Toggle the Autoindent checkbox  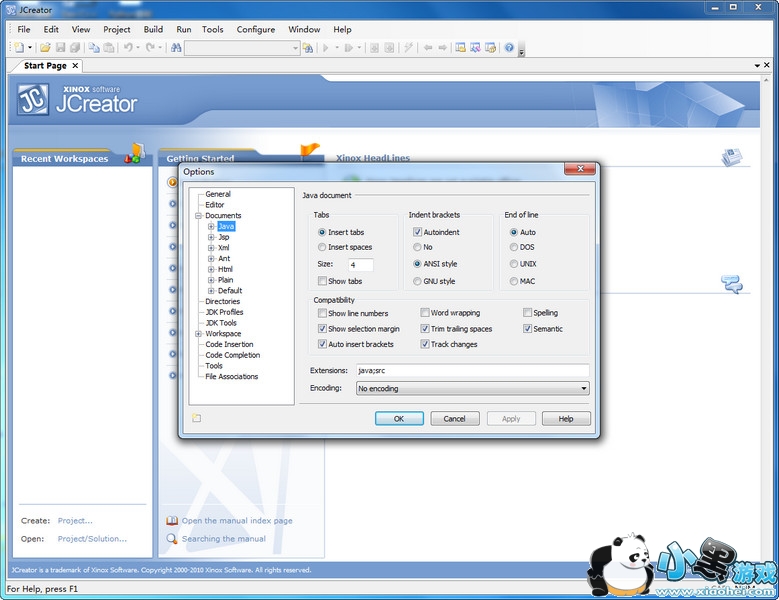417,232
